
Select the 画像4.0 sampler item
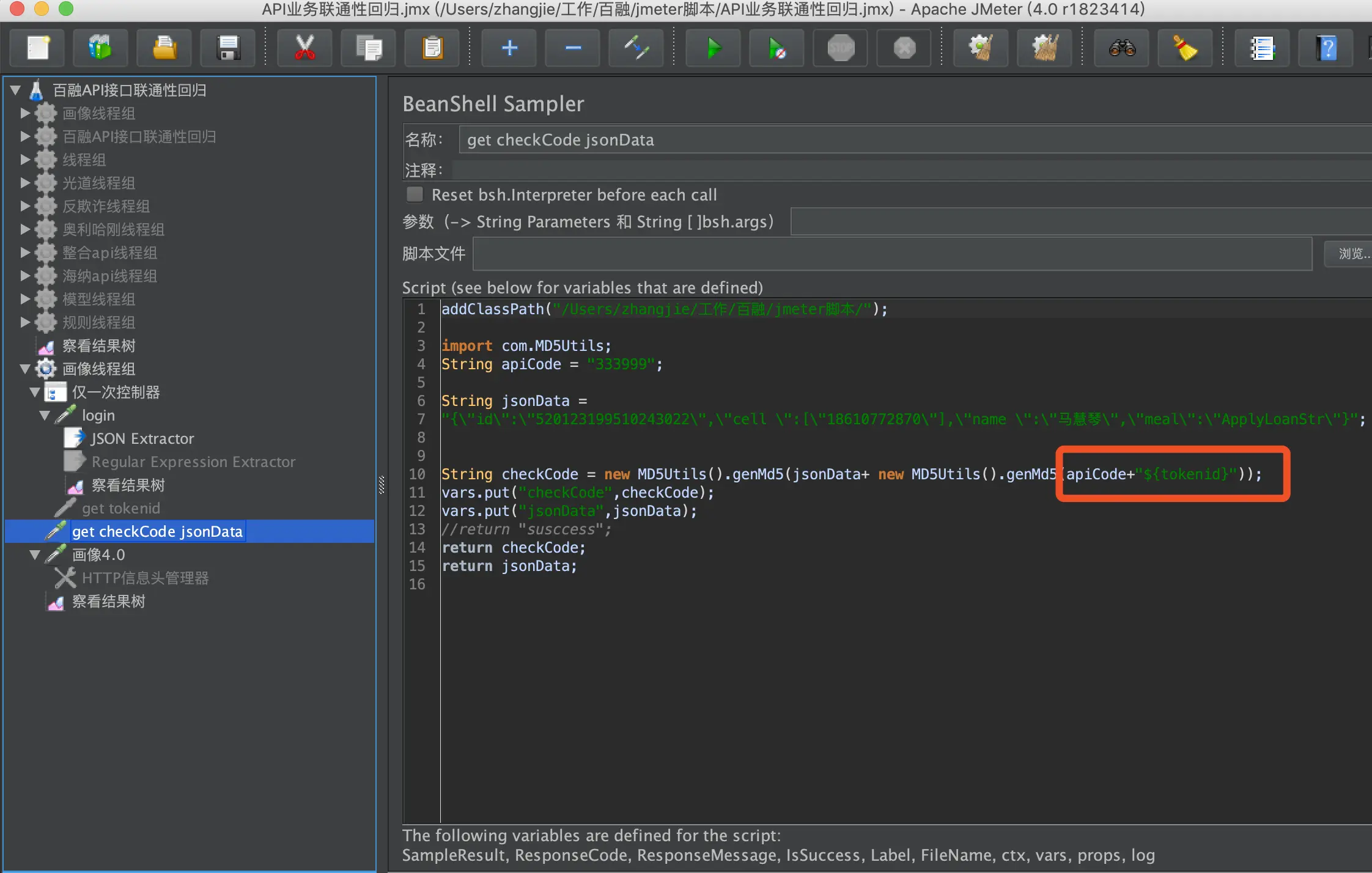(98, 554)
